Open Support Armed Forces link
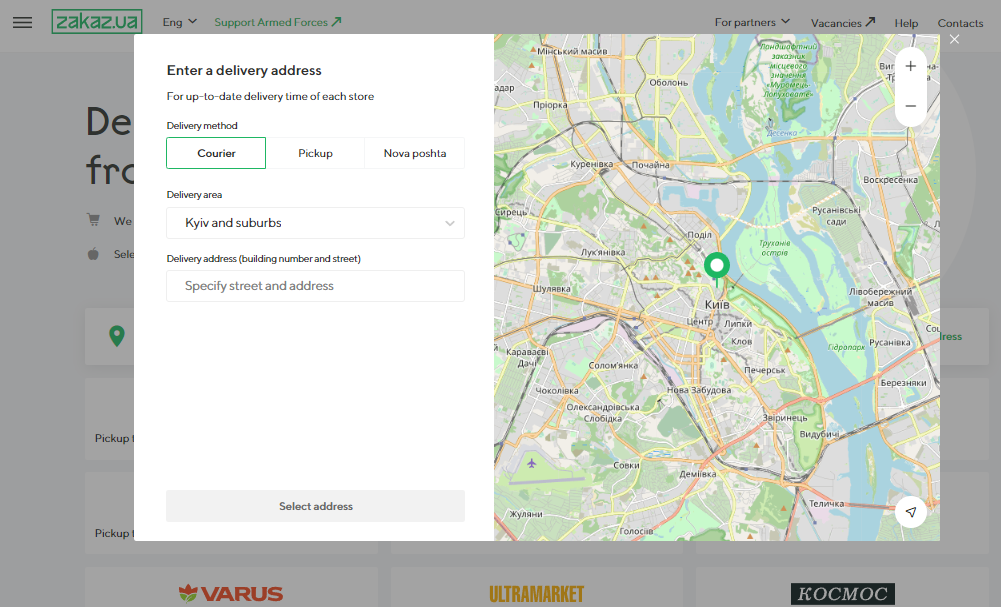1001x607 pixels. [278, 22]
